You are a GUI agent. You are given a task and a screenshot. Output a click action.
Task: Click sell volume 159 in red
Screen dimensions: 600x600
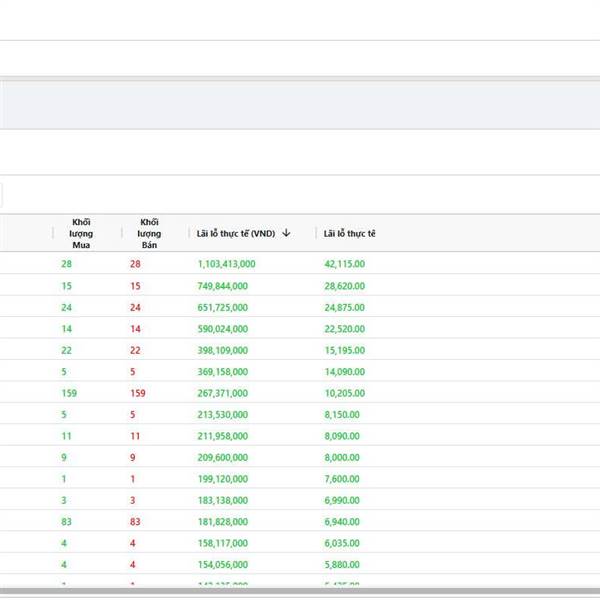138,393
